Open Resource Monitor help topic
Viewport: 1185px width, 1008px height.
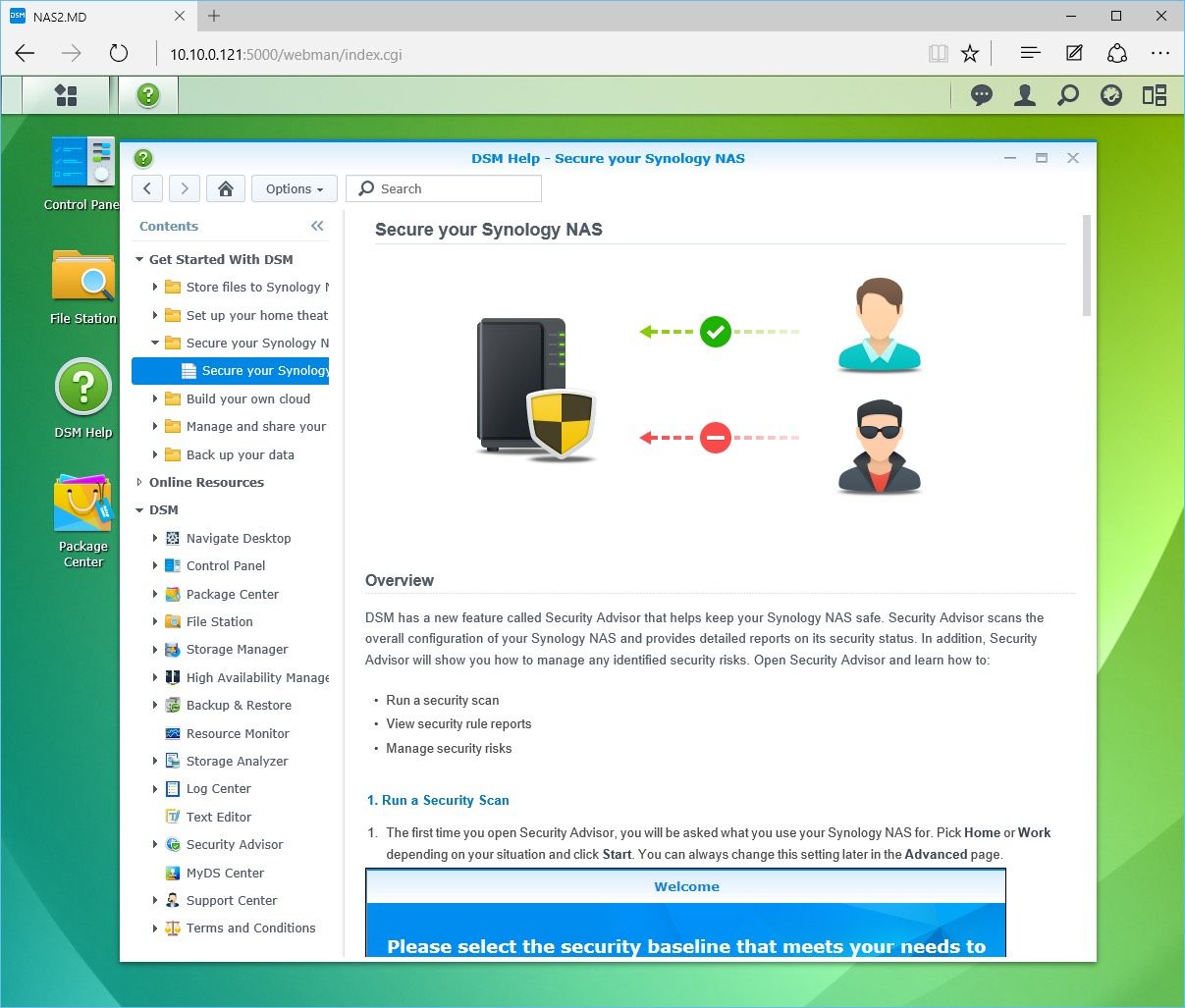coord(238,733)
